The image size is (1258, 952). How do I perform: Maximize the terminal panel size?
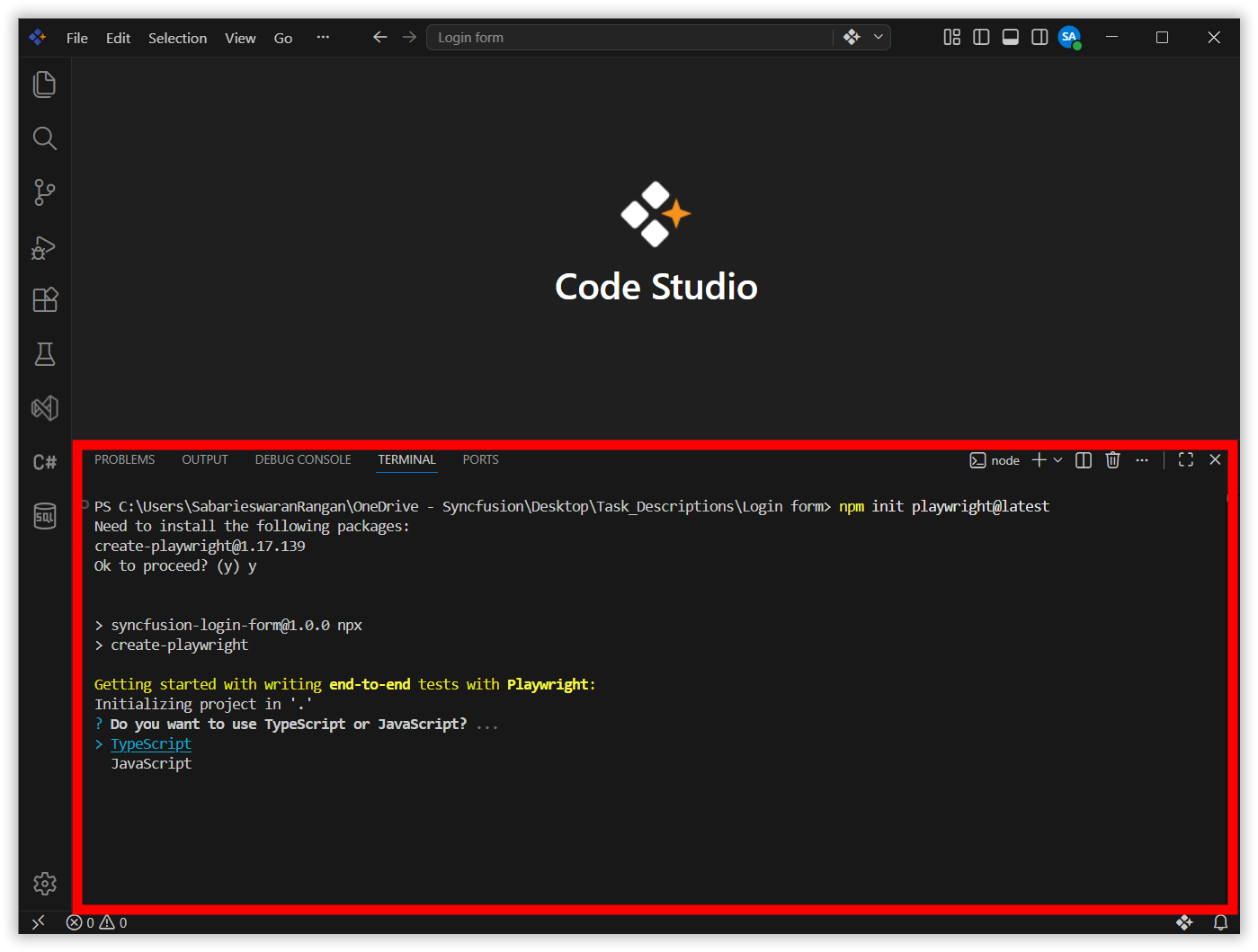tap(1186, 459)
